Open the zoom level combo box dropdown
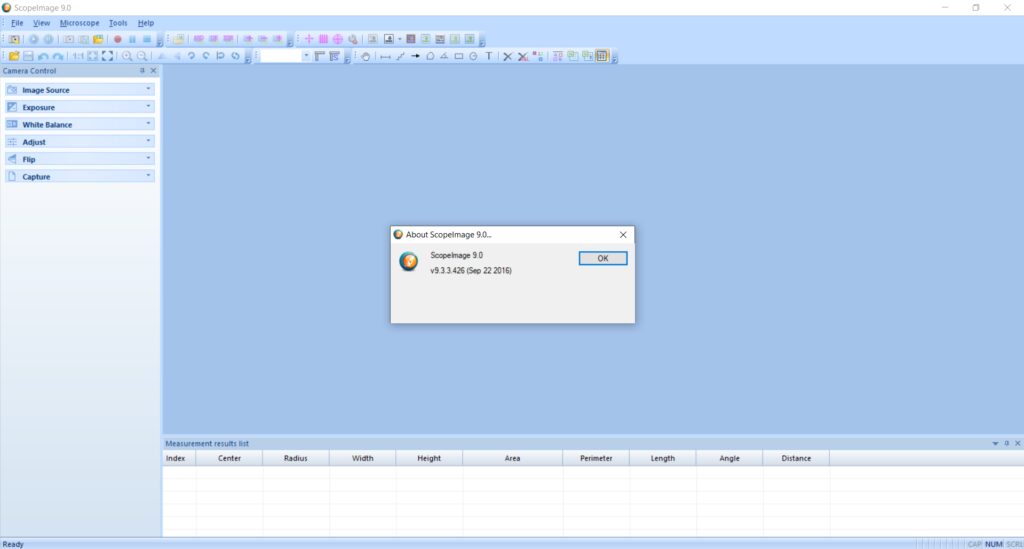Image resolution: width=1024 pixels, height=549 pixels. 306,56
